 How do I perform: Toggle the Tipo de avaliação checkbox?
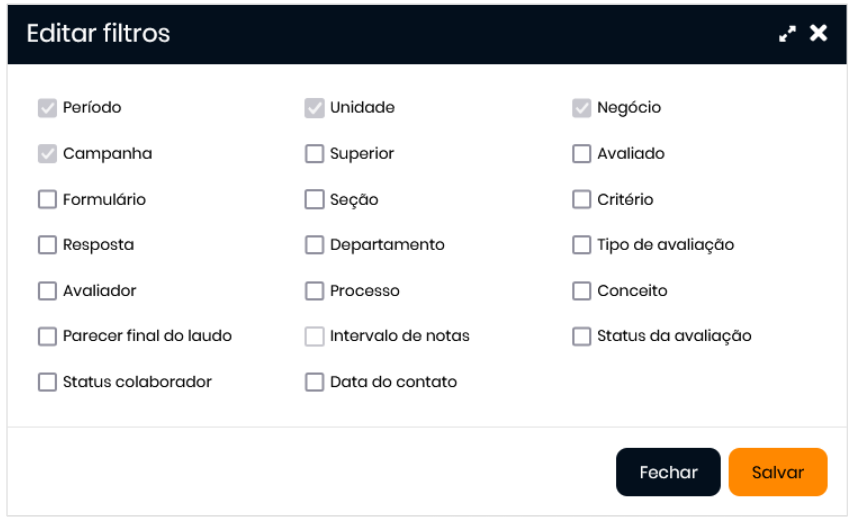(x=582, y=245)
